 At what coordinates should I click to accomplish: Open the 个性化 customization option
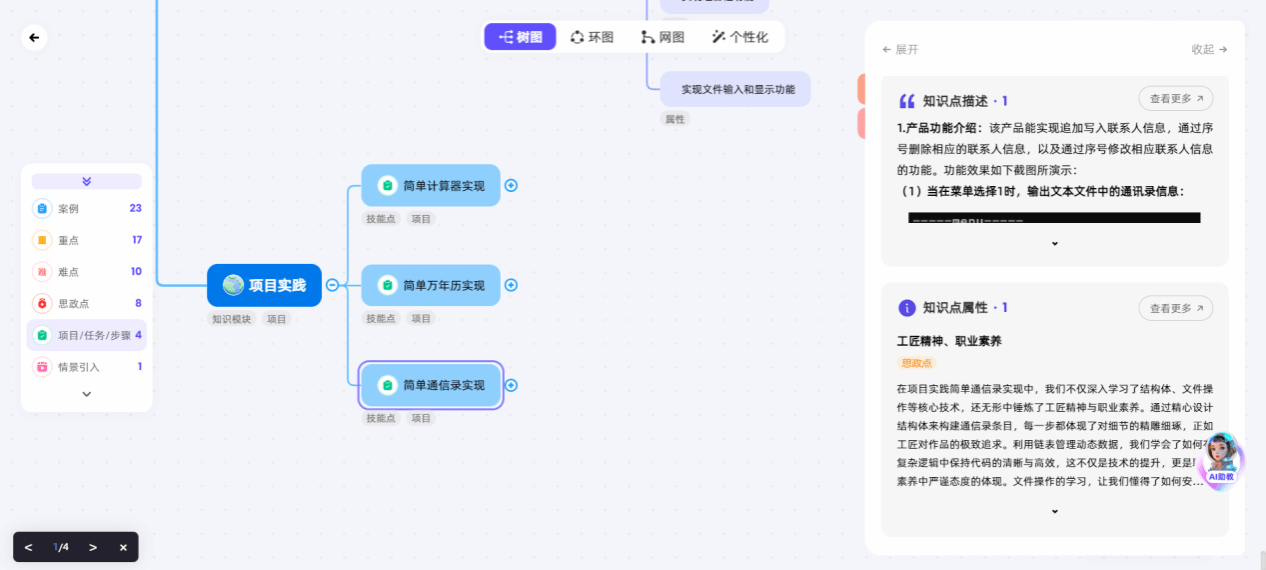pos(740,37)
